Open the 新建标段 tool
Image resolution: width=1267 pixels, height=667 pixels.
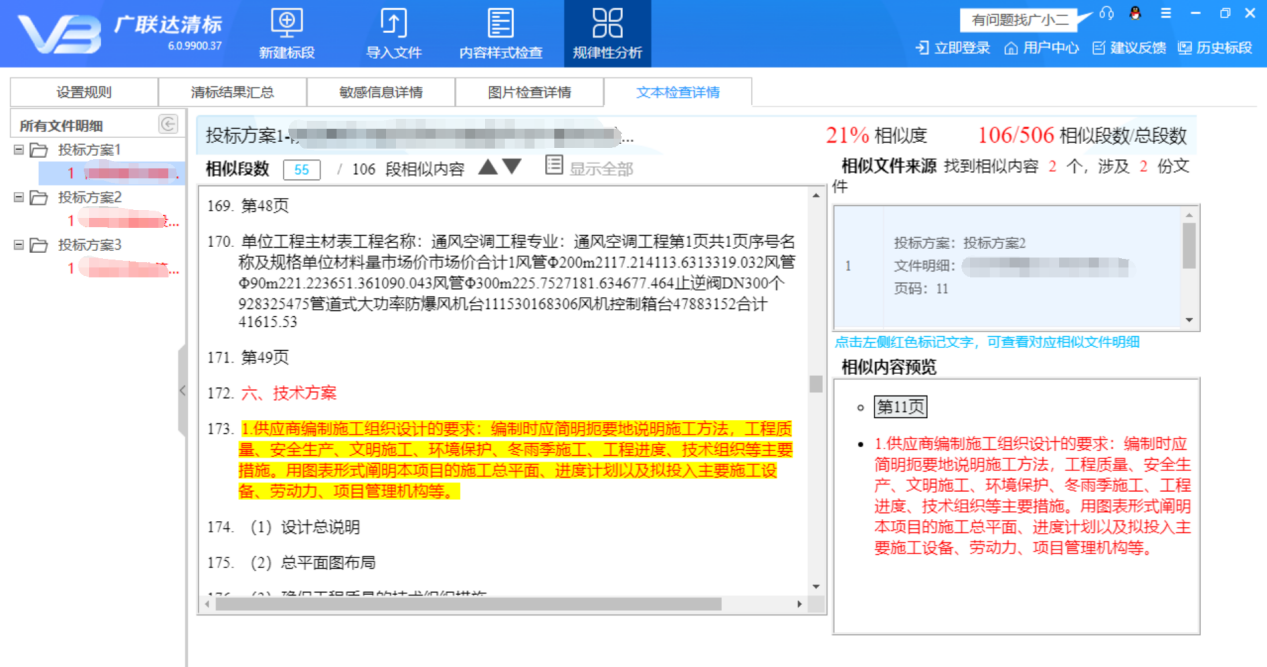click(x=285, y=32)
